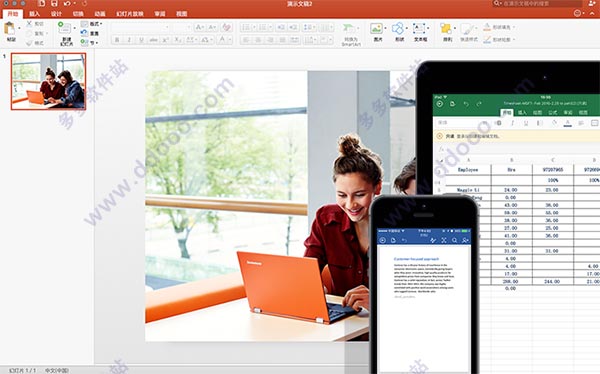
Task: Click the Paste clipboard icon
Action: pyautogui.click(x=10, y=29)
